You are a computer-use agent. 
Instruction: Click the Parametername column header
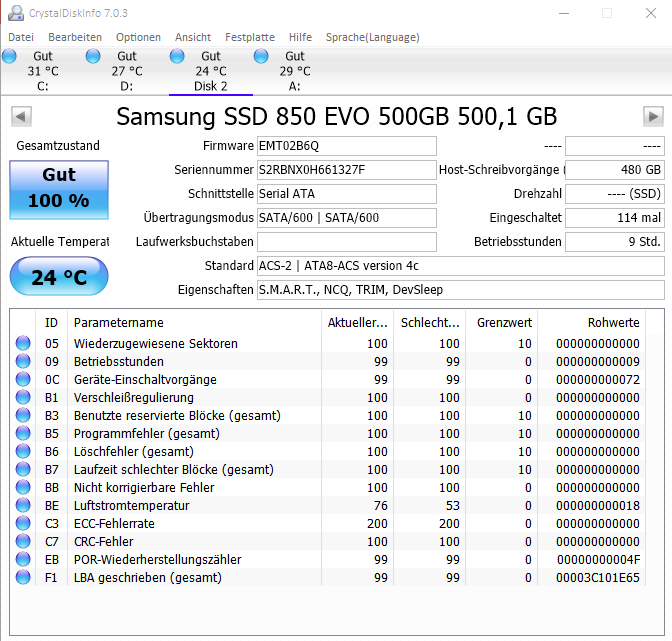[194, 323]
